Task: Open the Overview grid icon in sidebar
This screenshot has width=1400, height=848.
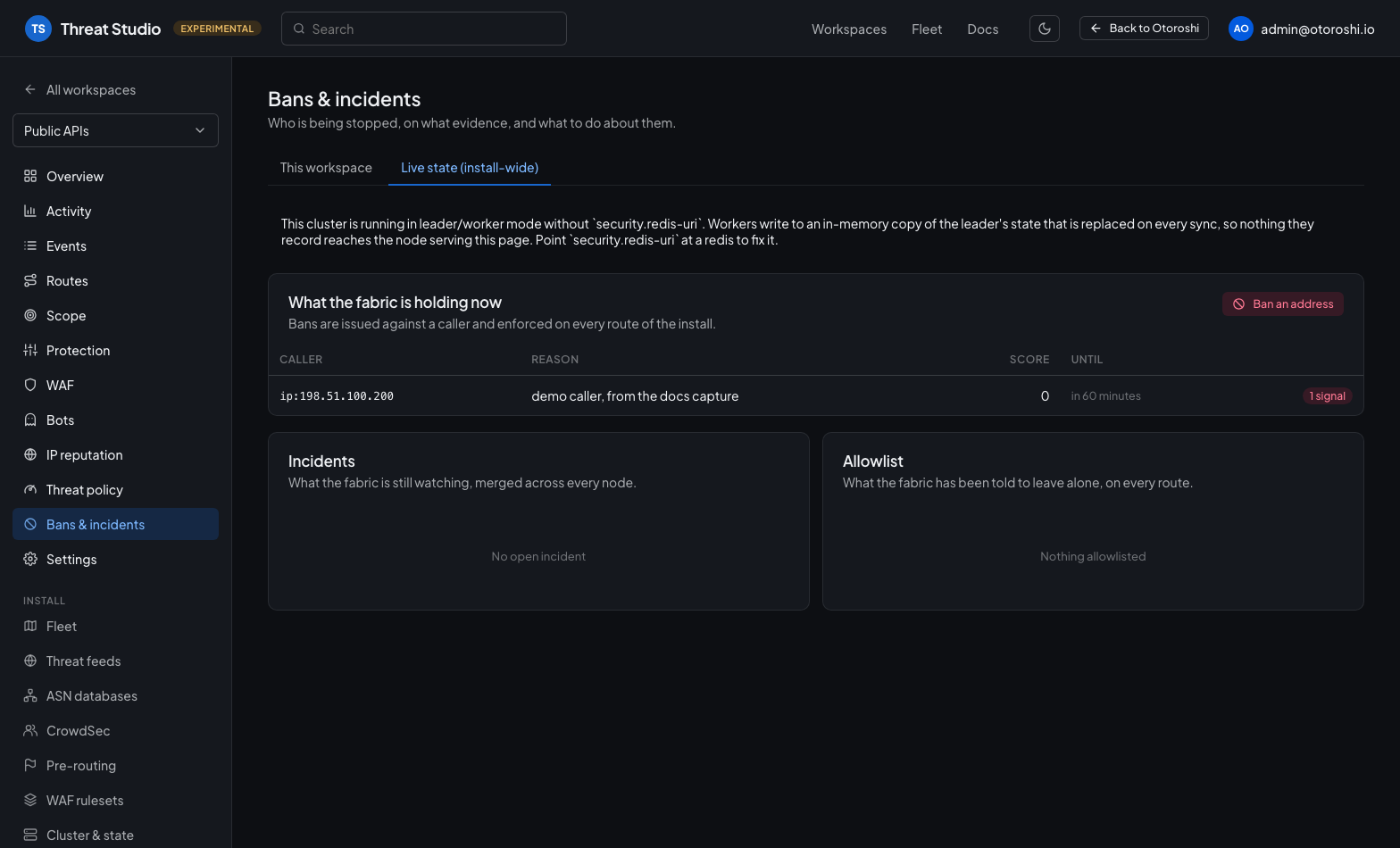Action: (30, 176)
